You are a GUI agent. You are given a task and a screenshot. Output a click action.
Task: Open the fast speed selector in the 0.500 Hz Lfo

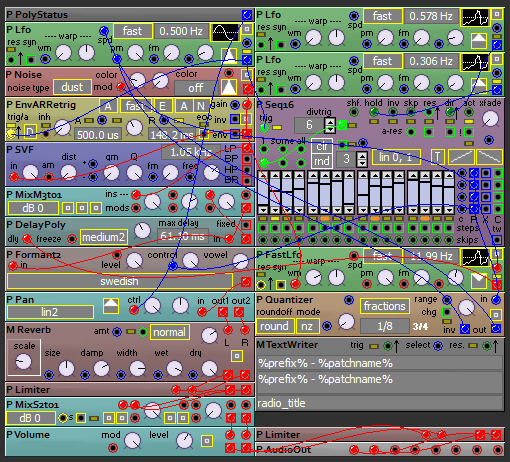pos(133,31)
